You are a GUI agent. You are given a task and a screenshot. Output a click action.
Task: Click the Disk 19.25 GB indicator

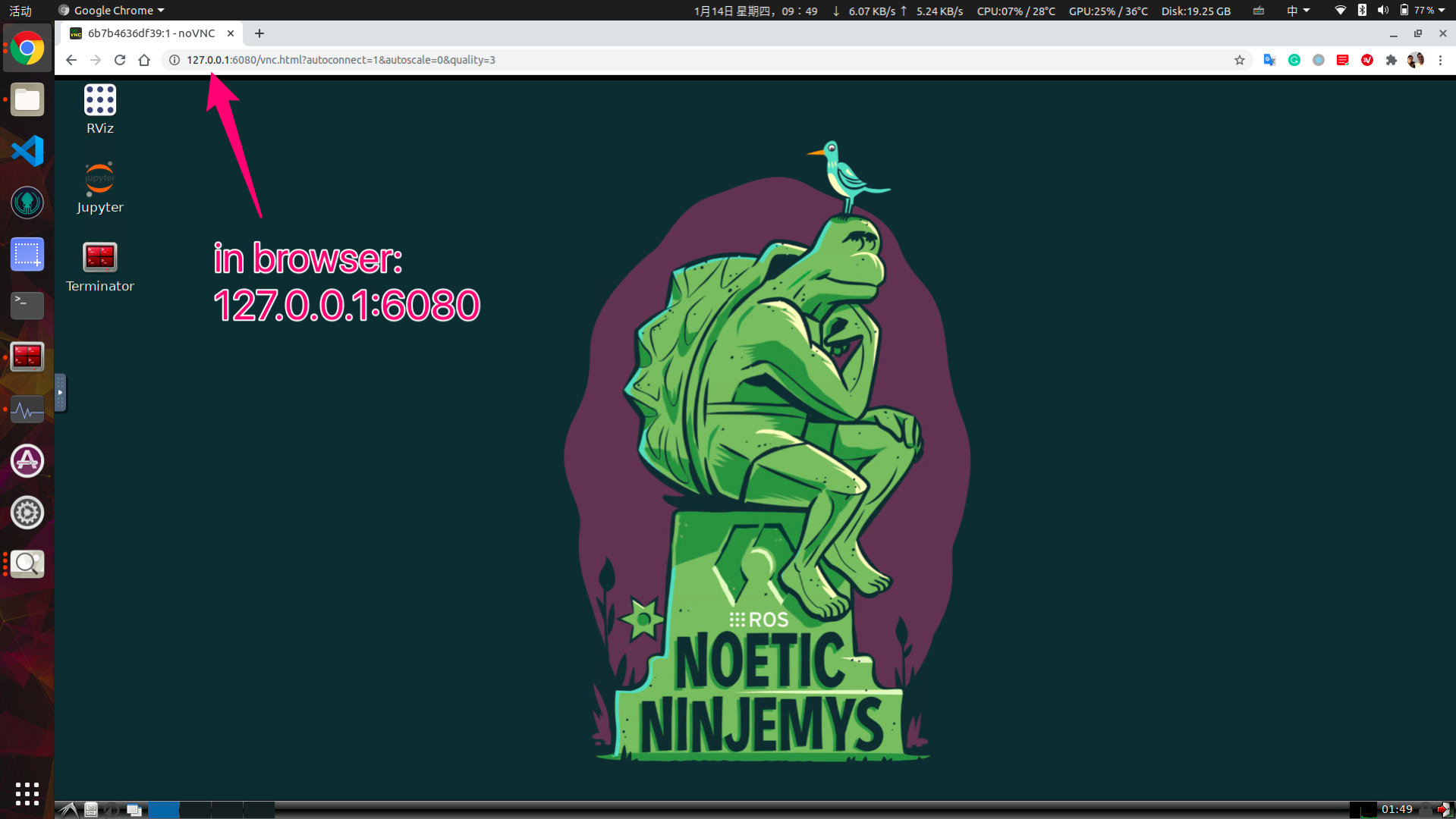click(x=1196, y=11)
